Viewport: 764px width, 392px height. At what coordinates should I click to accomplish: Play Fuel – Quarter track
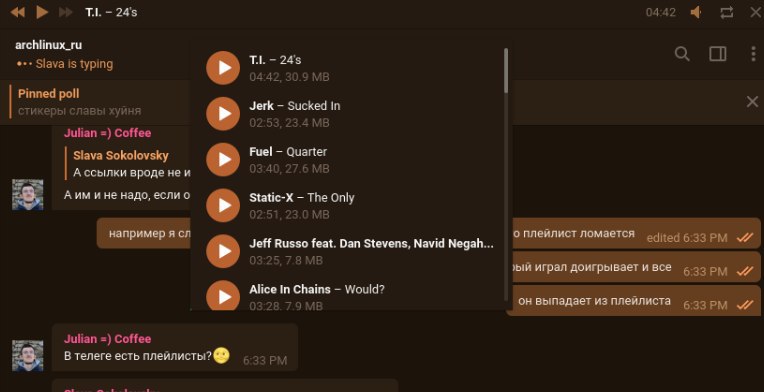coord(223,160)
